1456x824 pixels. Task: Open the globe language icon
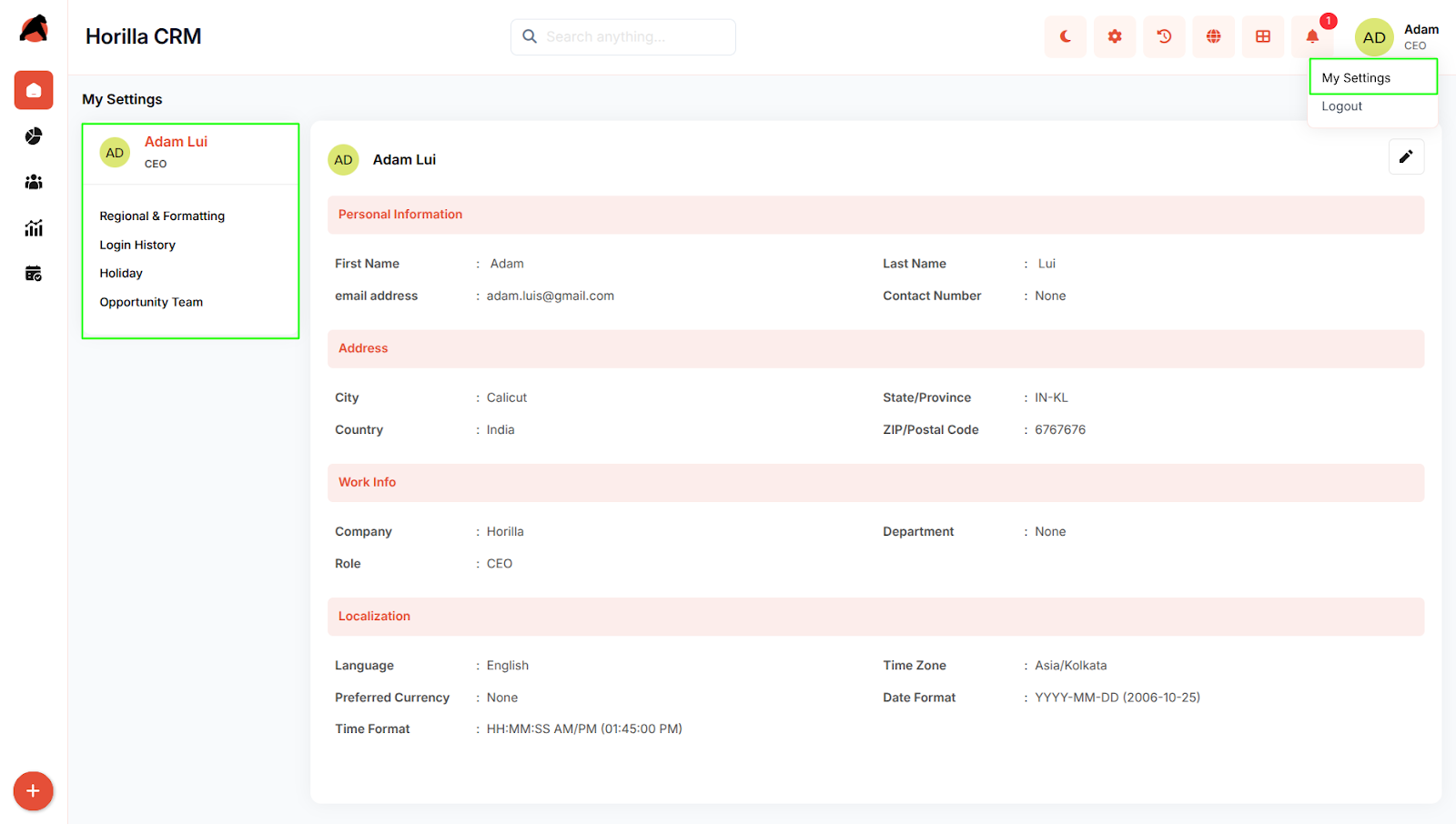1213,37
